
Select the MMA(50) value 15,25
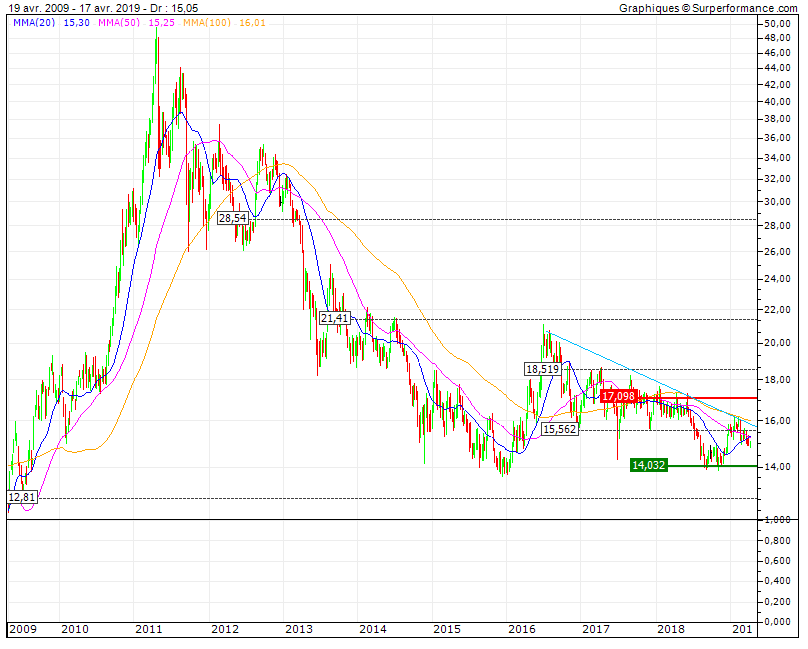click(162, 23)
